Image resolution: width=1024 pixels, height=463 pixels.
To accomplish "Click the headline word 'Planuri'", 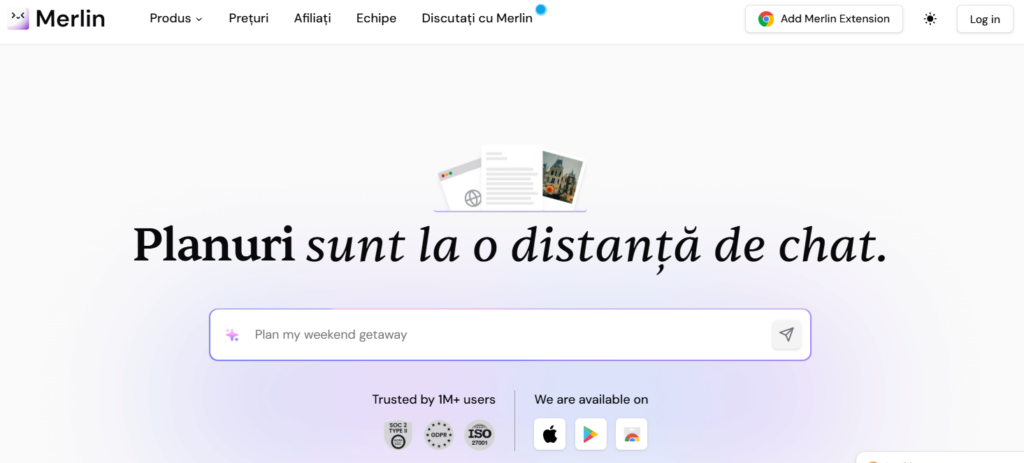I will pyautogui.click(x=214, y=246).
